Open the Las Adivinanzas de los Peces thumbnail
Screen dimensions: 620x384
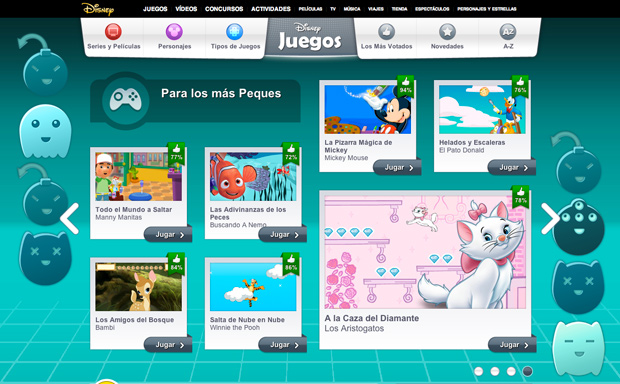253,177
